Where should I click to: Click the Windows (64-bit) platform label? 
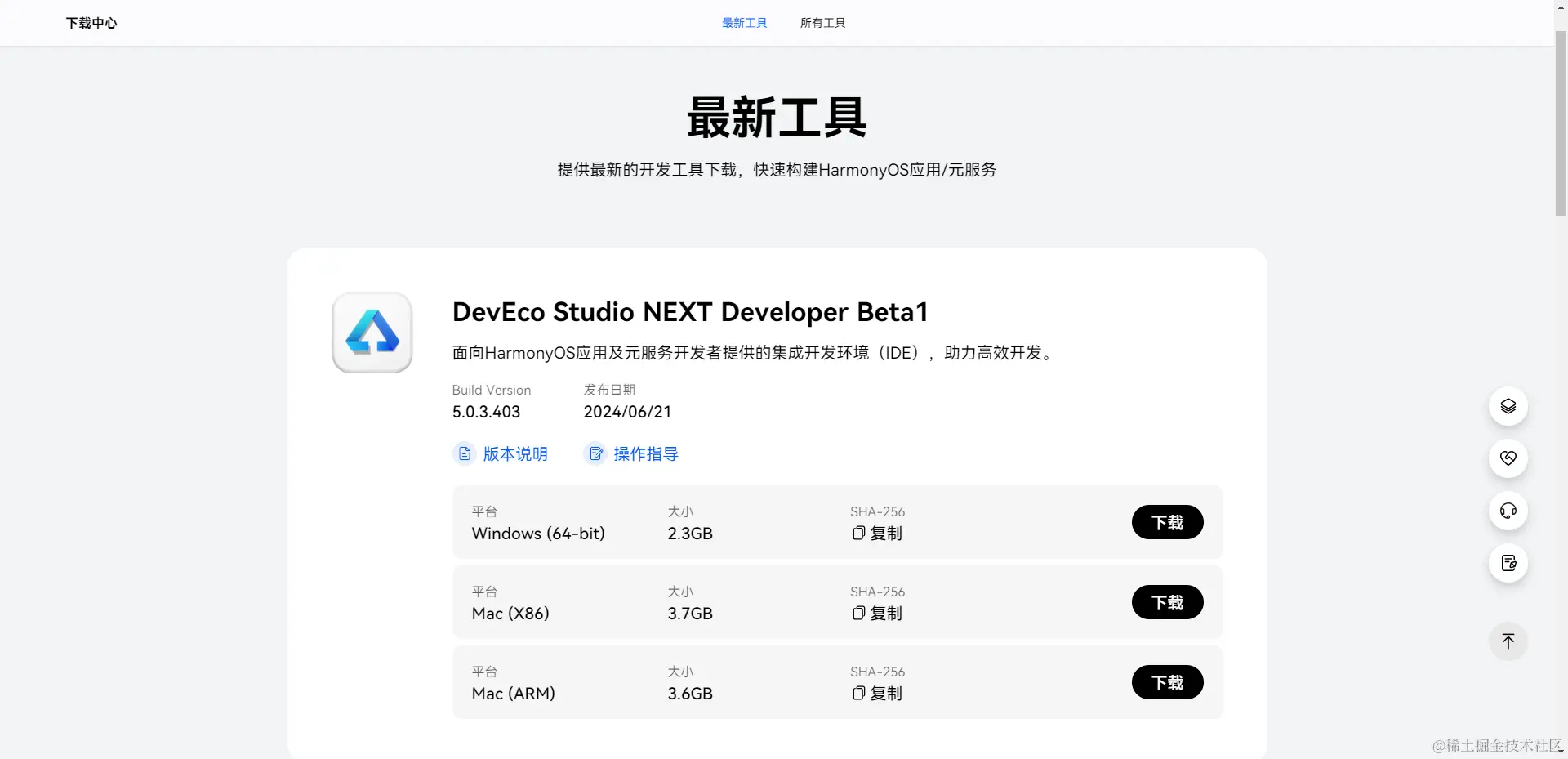(x=538, y=534)
